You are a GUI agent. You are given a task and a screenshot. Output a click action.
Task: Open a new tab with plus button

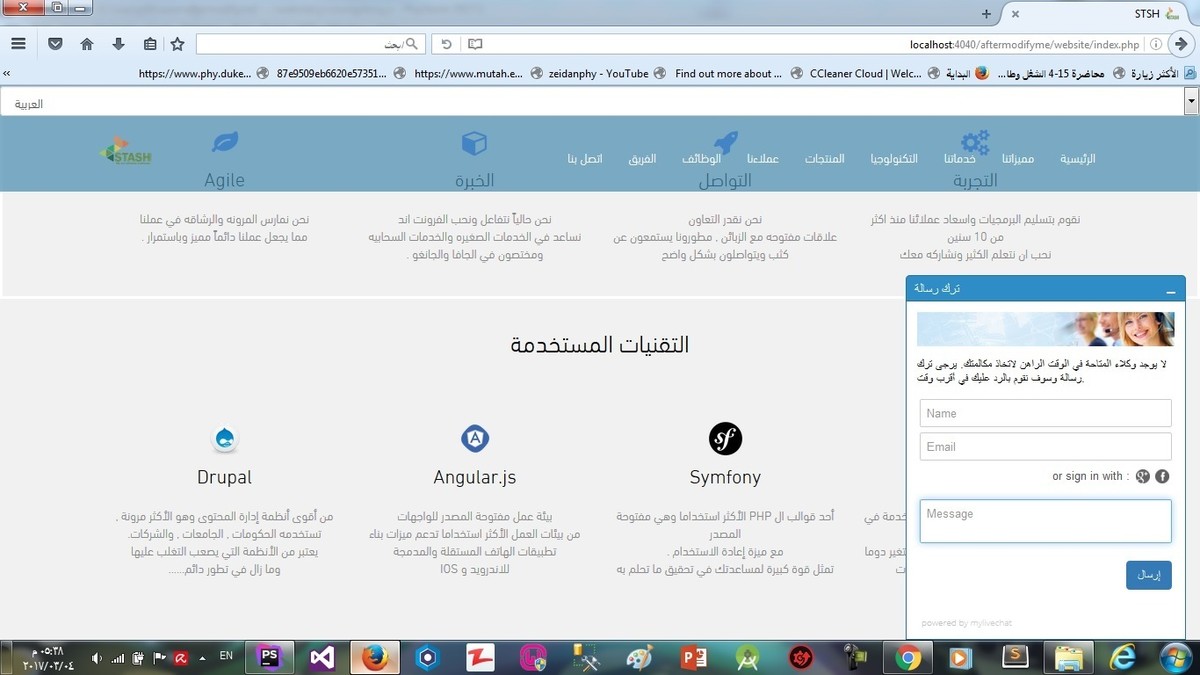tap(987, 14)
